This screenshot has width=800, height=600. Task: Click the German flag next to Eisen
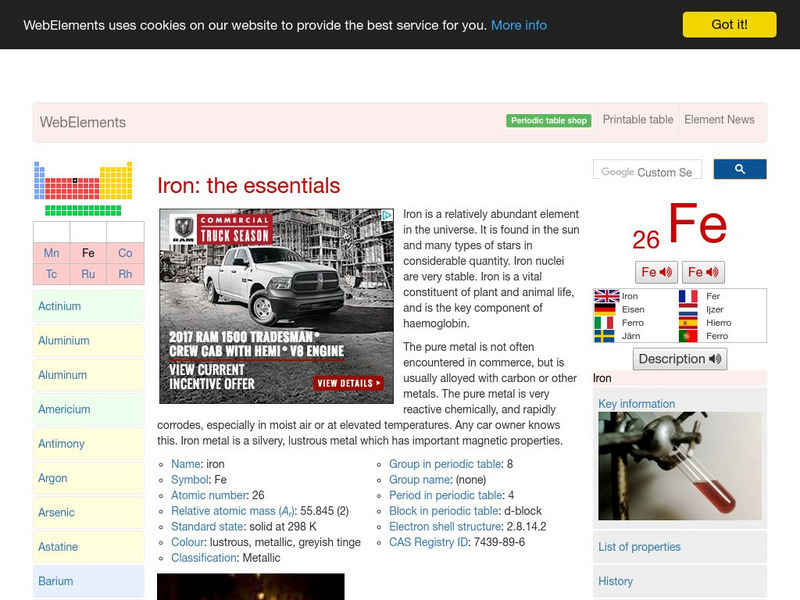click(605, 309)
